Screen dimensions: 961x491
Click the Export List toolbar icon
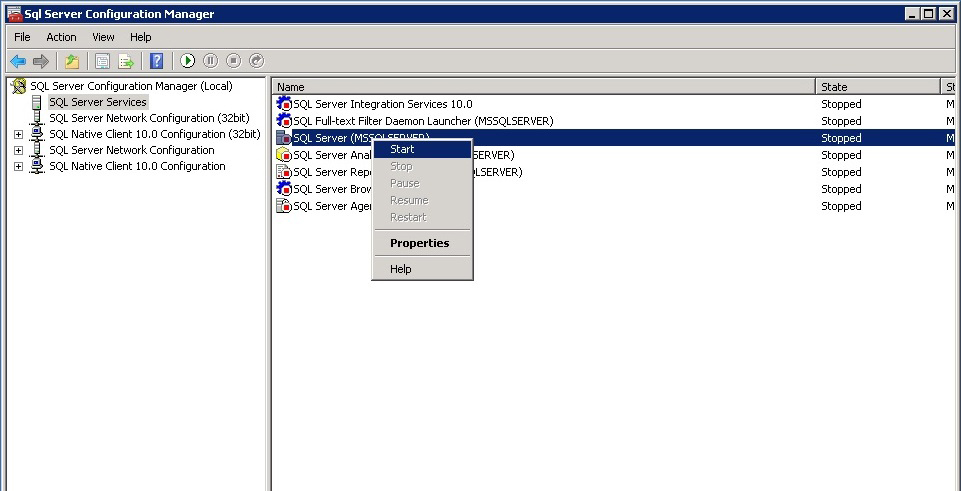click(127, 61)
